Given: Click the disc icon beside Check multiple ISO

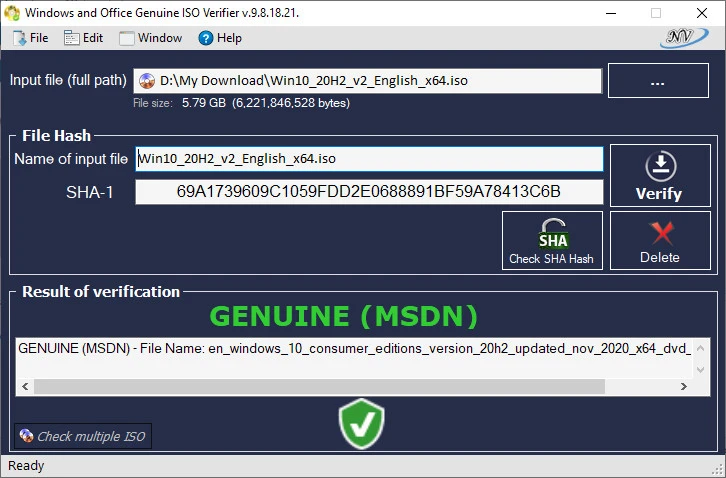Looking at the screenshot, I should (26, 435).
